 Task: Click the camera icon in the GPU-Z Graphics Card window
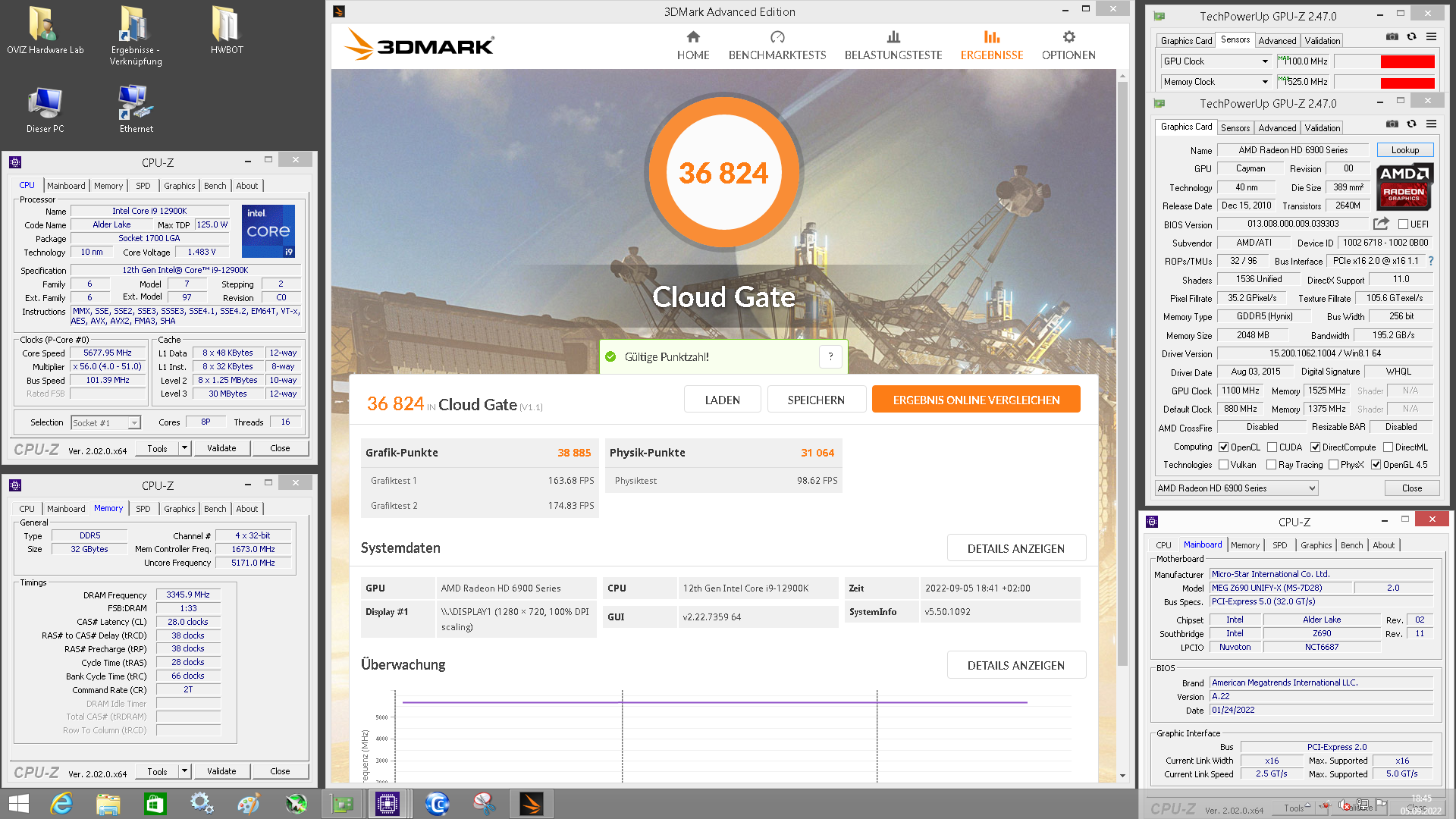point(1392,124)
